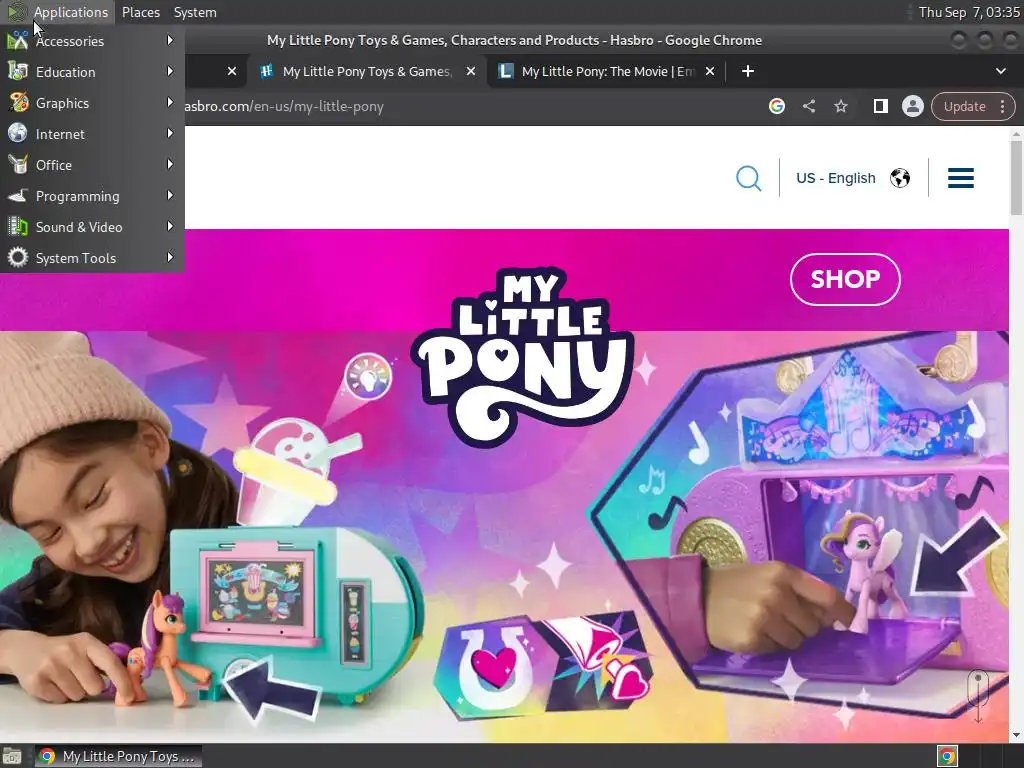Click the MATE logo icon beside Applications
Screen dimensions: 1024x768
[16, 12]
